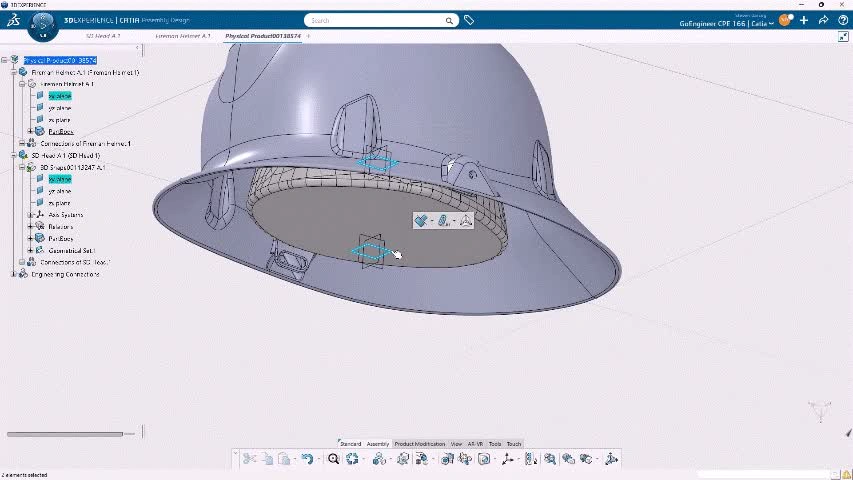The image size is (853, 480).
Task: Click the search magnifier button in search box
Action: pyautogui.click(x=449, y=21)
